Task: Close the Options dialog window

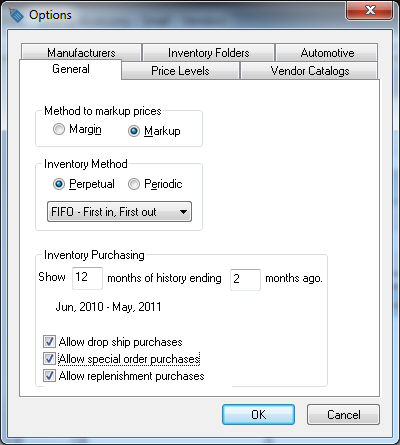Action: (370, 10)
